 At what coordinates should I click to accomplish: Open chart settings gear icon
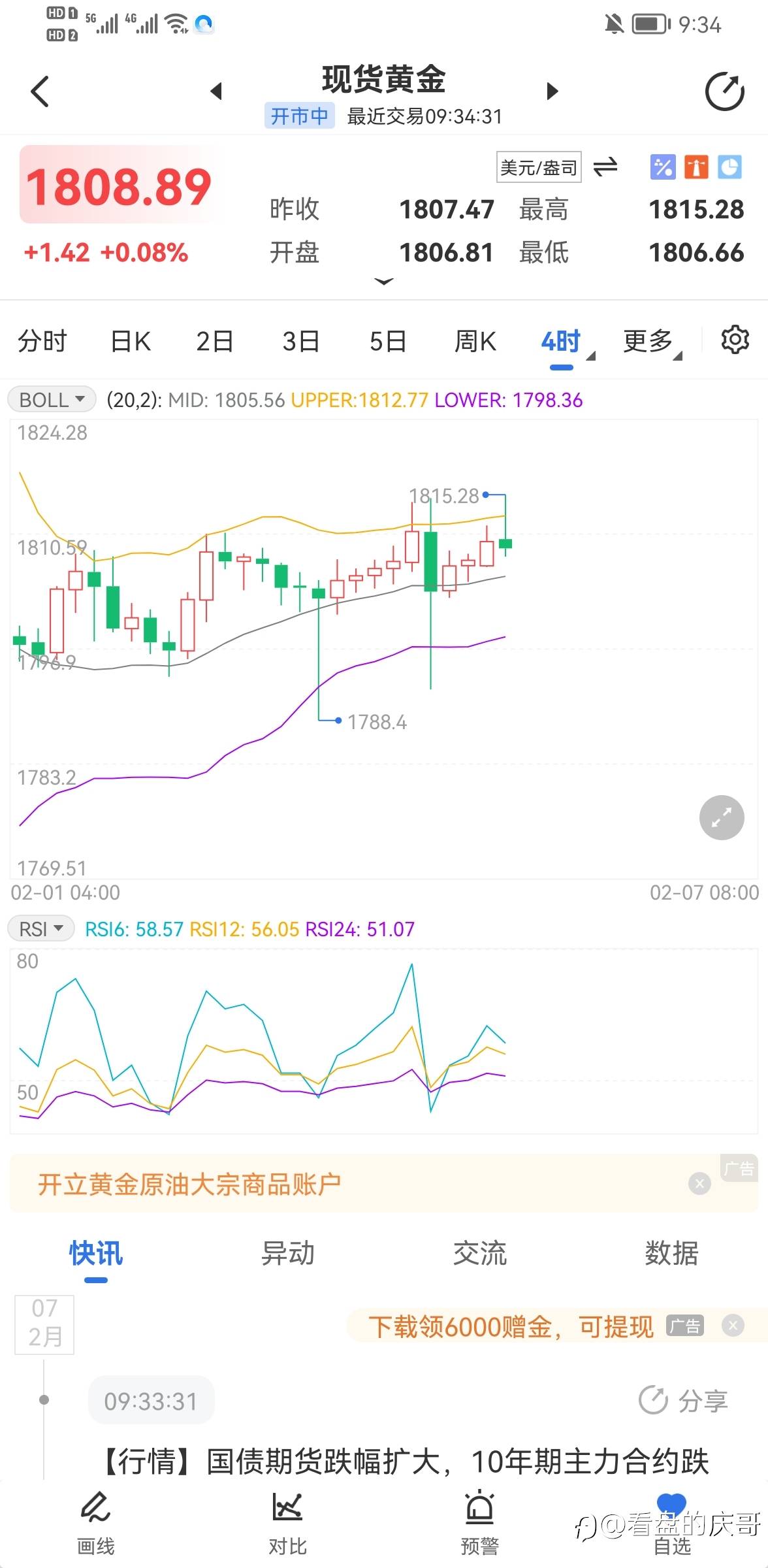coord(735,340)
